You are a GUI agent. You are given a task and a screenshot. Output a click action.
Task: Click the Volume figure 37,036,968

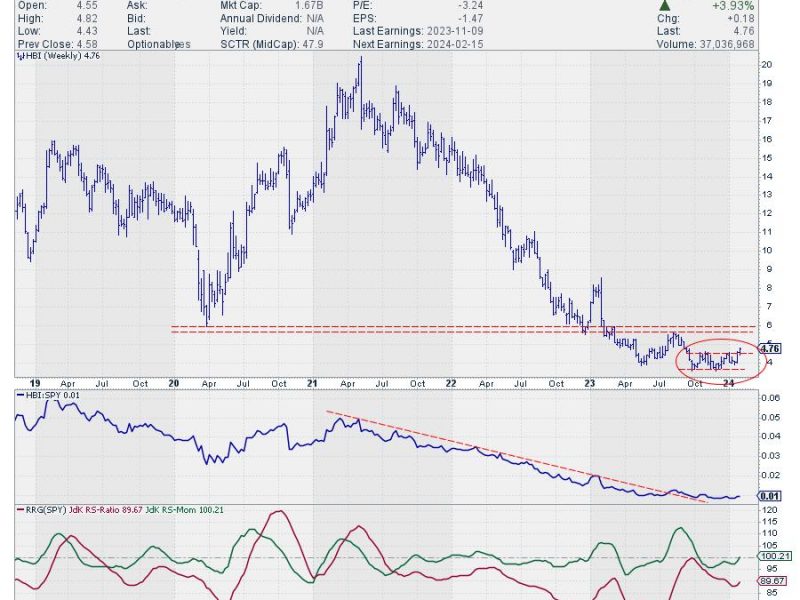(727, 44)
